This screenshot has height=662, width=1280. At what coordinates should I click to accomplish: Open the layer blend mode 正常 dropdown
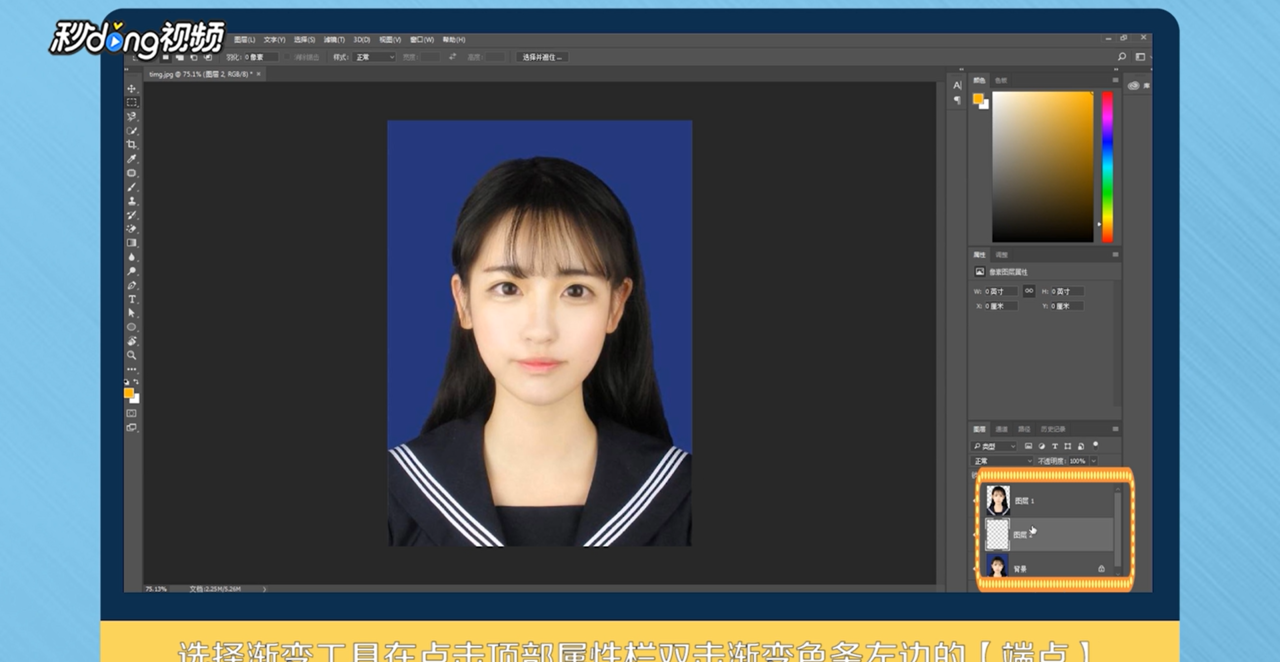point(1001,461)
